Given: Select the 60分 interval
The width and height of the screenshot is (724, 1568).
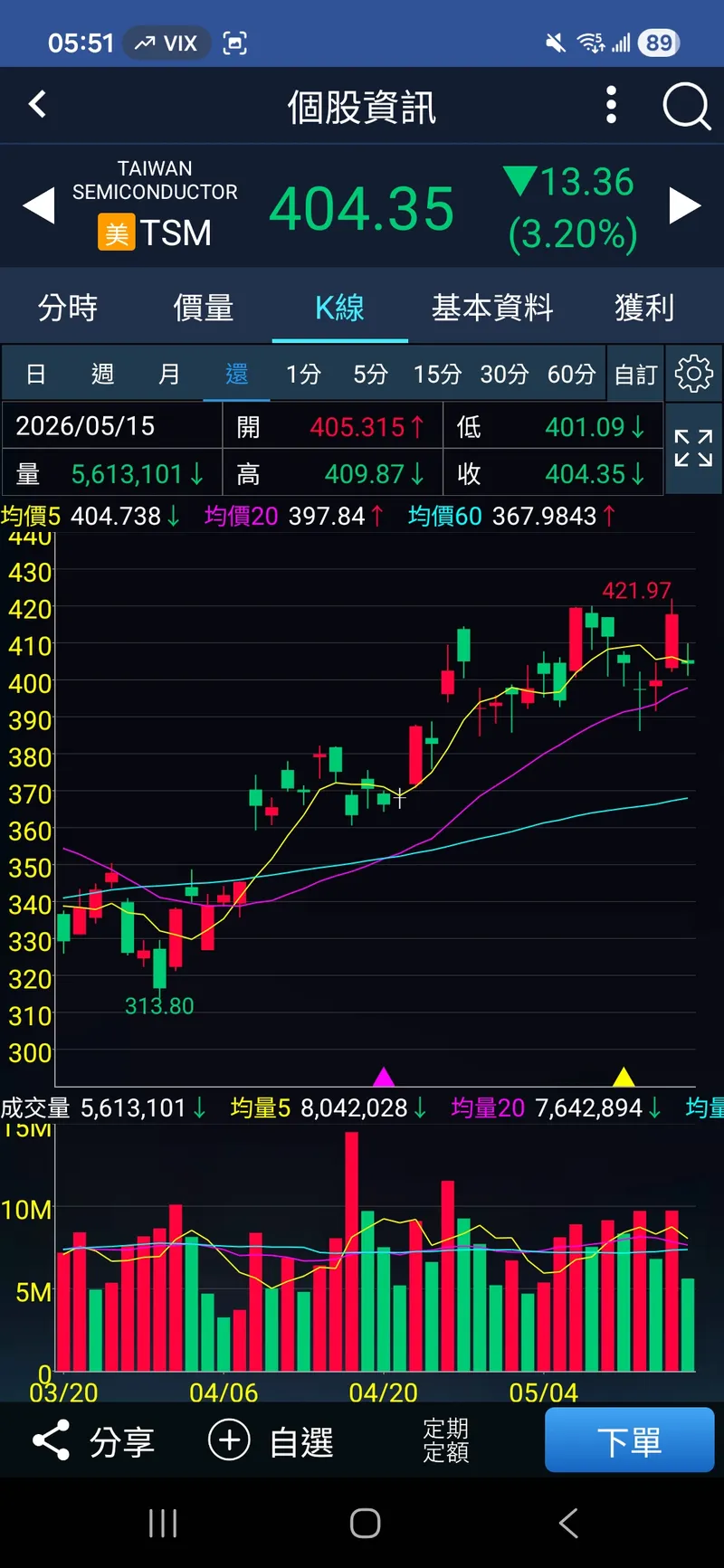Looking at the screenshot, I should pyautogui.click(x=571, y=374).
